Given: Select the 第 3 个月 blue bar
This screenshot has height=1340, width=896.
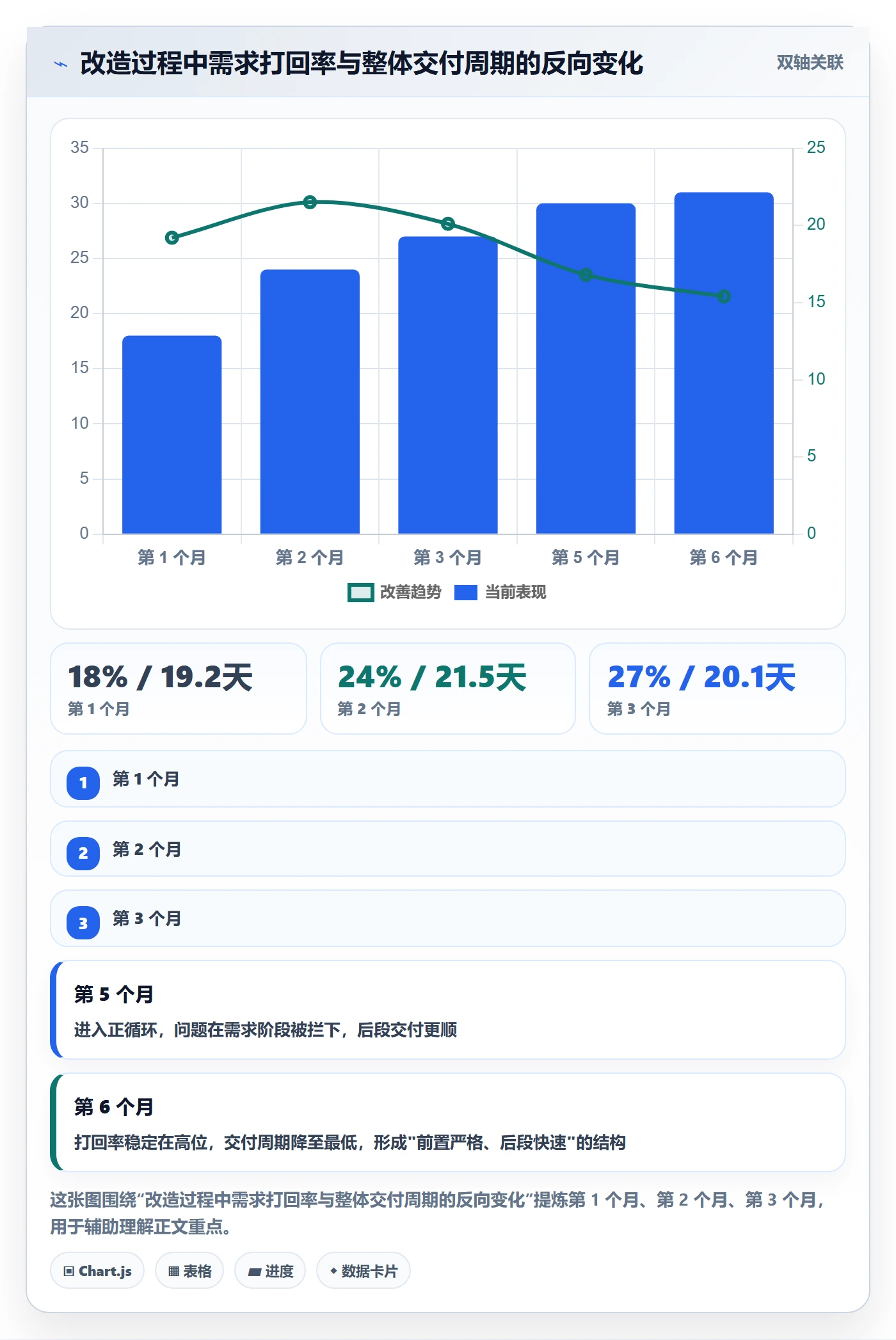Looking at the screenshot, I should coord(448,385).
